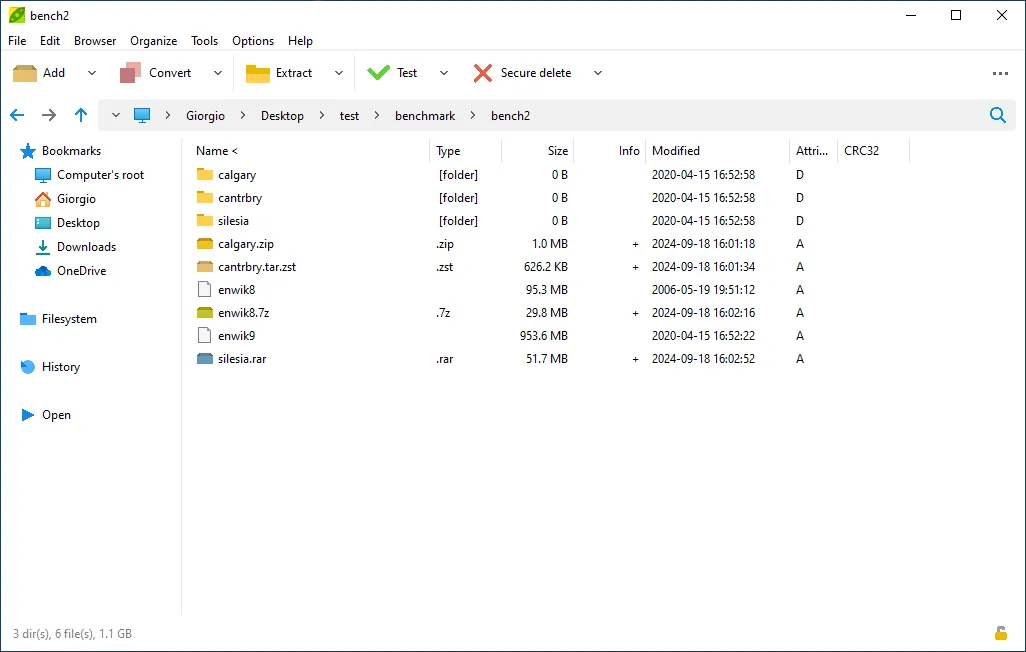Open the search magnifier icon
Viewport: 1026px width, 652px height.
tap(997, 115)
